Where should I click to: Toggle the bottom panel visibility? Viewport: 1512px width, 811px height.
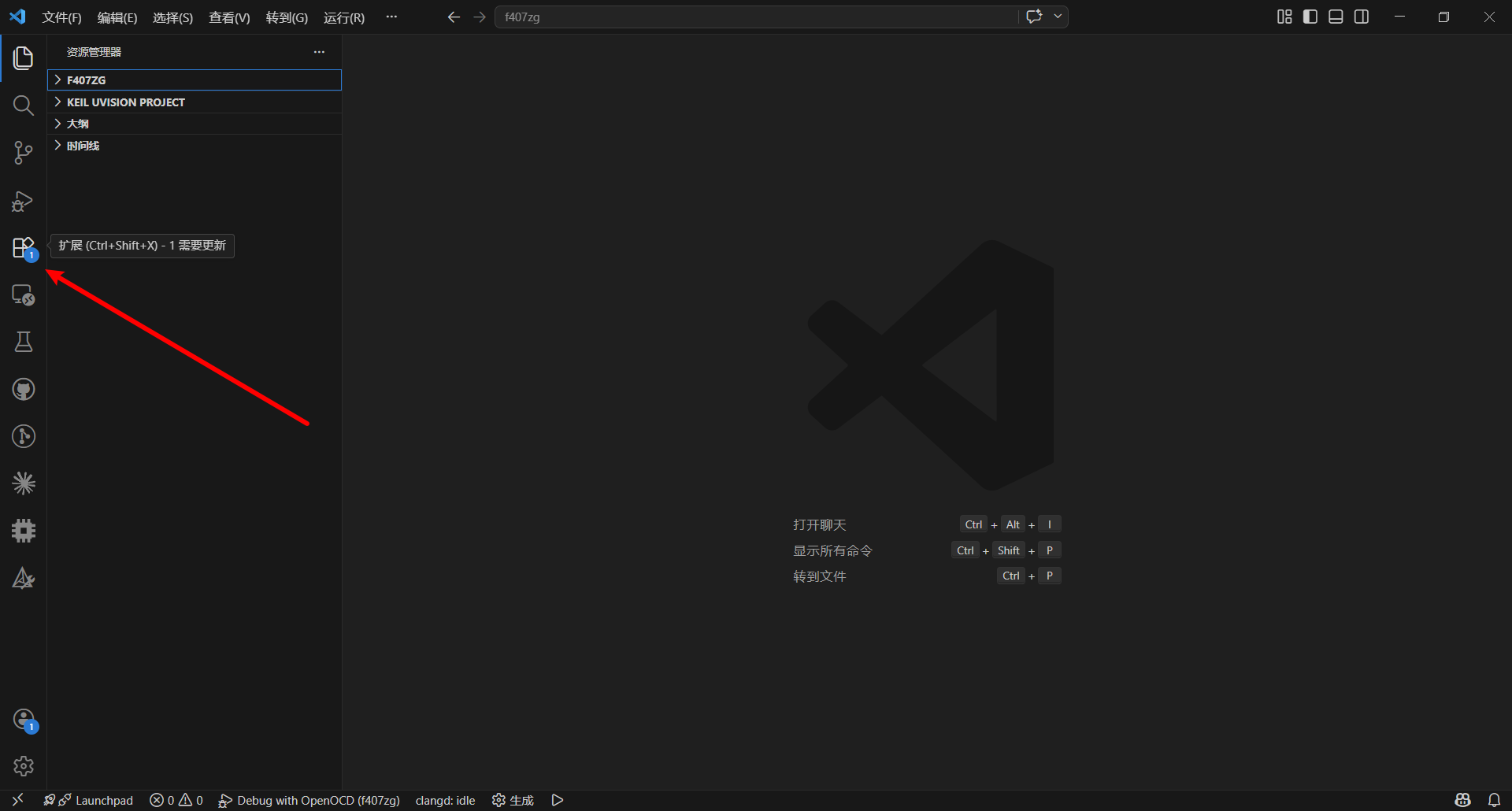(x=1336, y=17)
